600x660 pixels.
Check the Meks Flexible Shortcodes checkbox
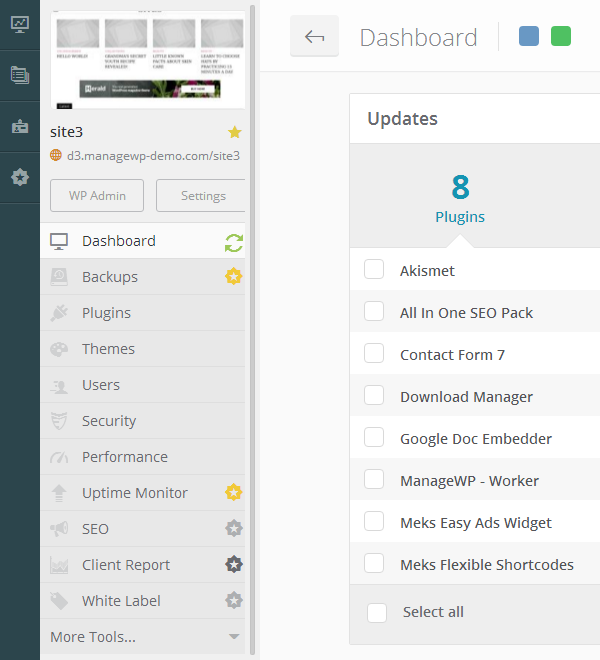click(x=374, y=563)
